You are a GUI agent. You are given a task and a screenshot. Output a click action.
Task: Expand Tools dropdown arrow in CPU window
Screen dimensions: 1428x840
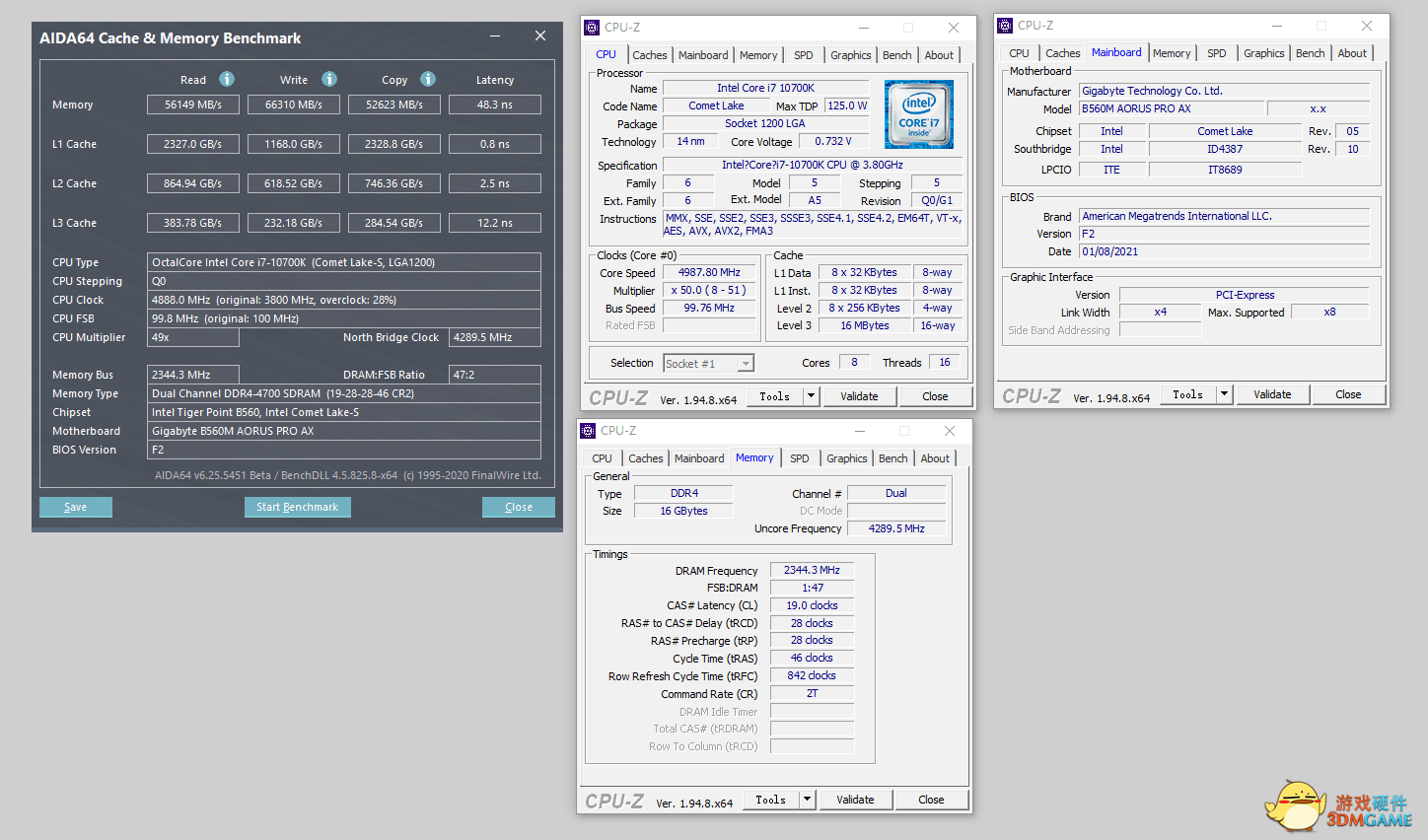(x=811, y=396)
